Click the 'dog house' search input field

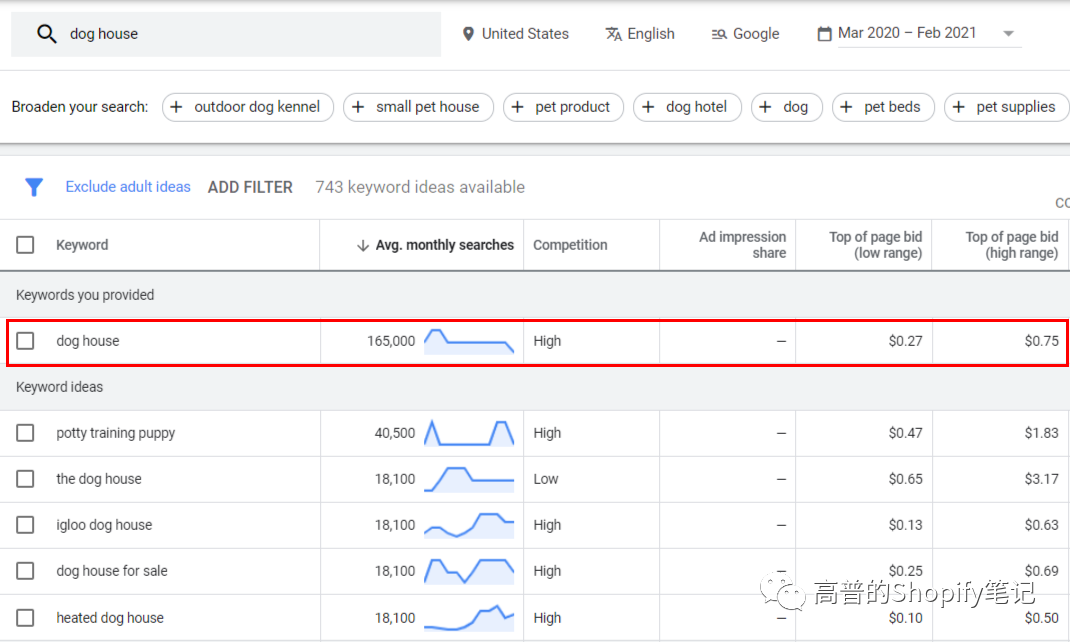coord(250,34)
